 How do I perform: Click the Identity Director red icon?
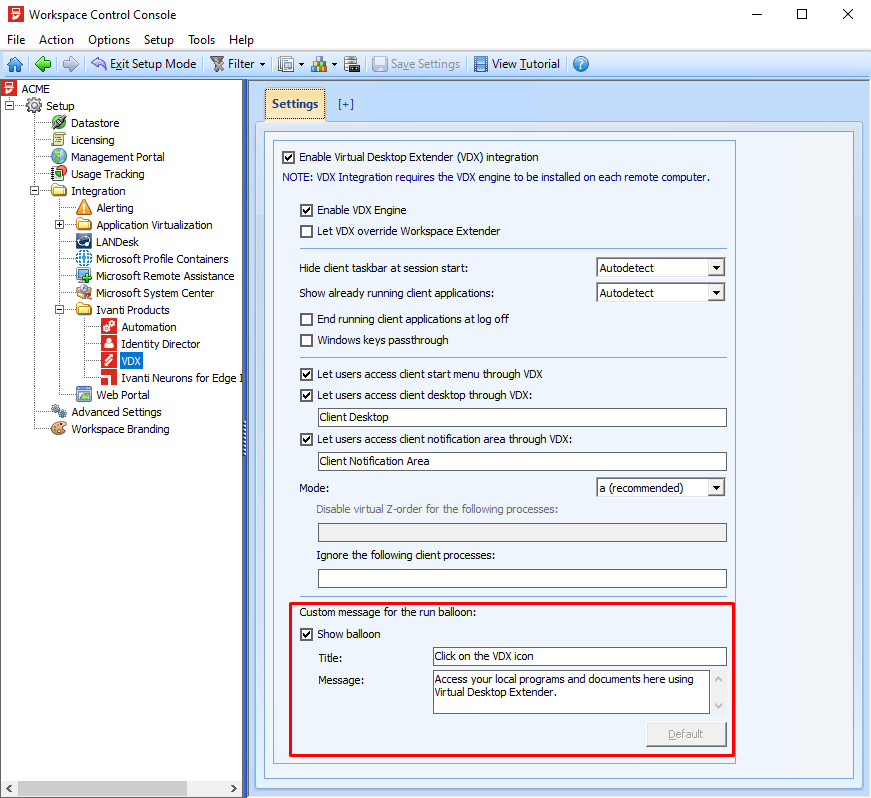pyautogui.click(x=109, y=344)
